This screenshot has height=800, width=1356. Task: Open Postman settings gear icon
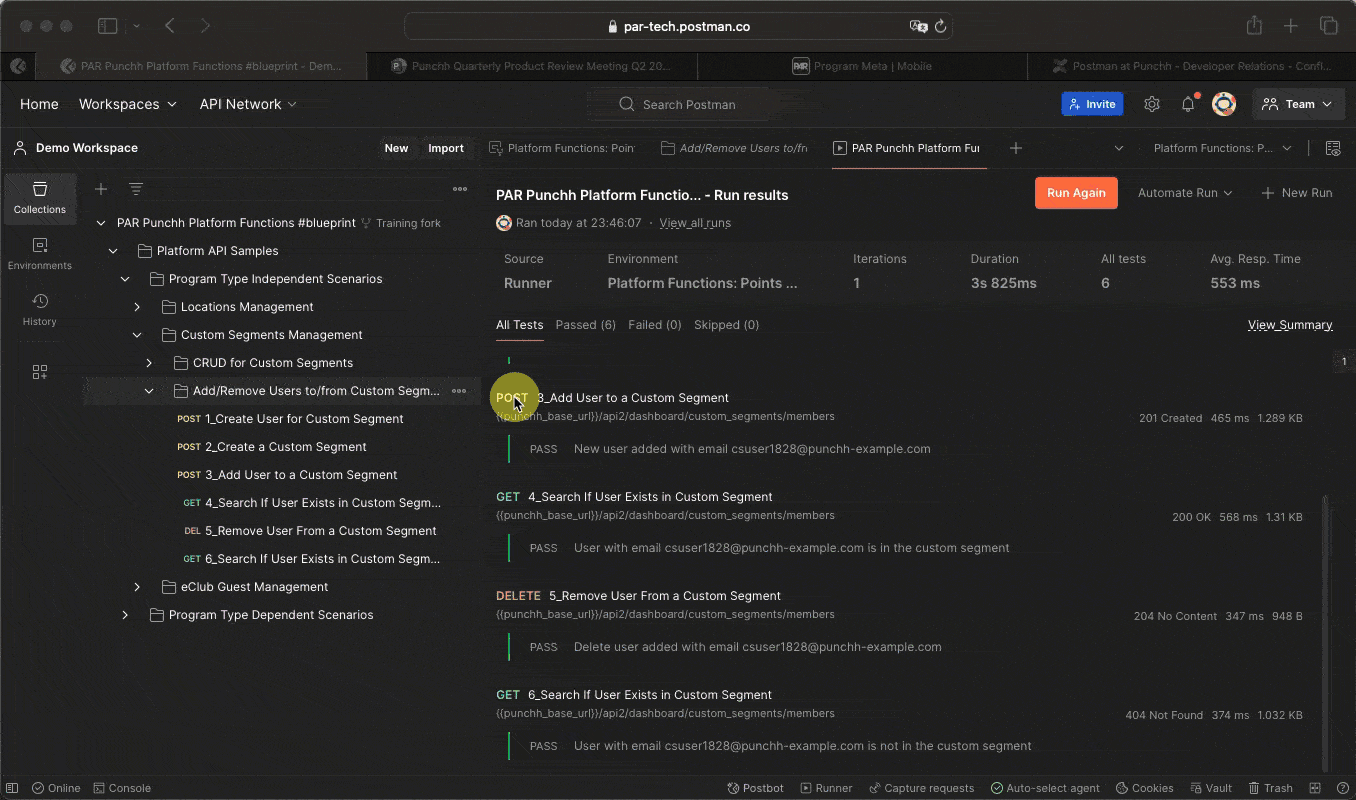tap(1152, 104)
